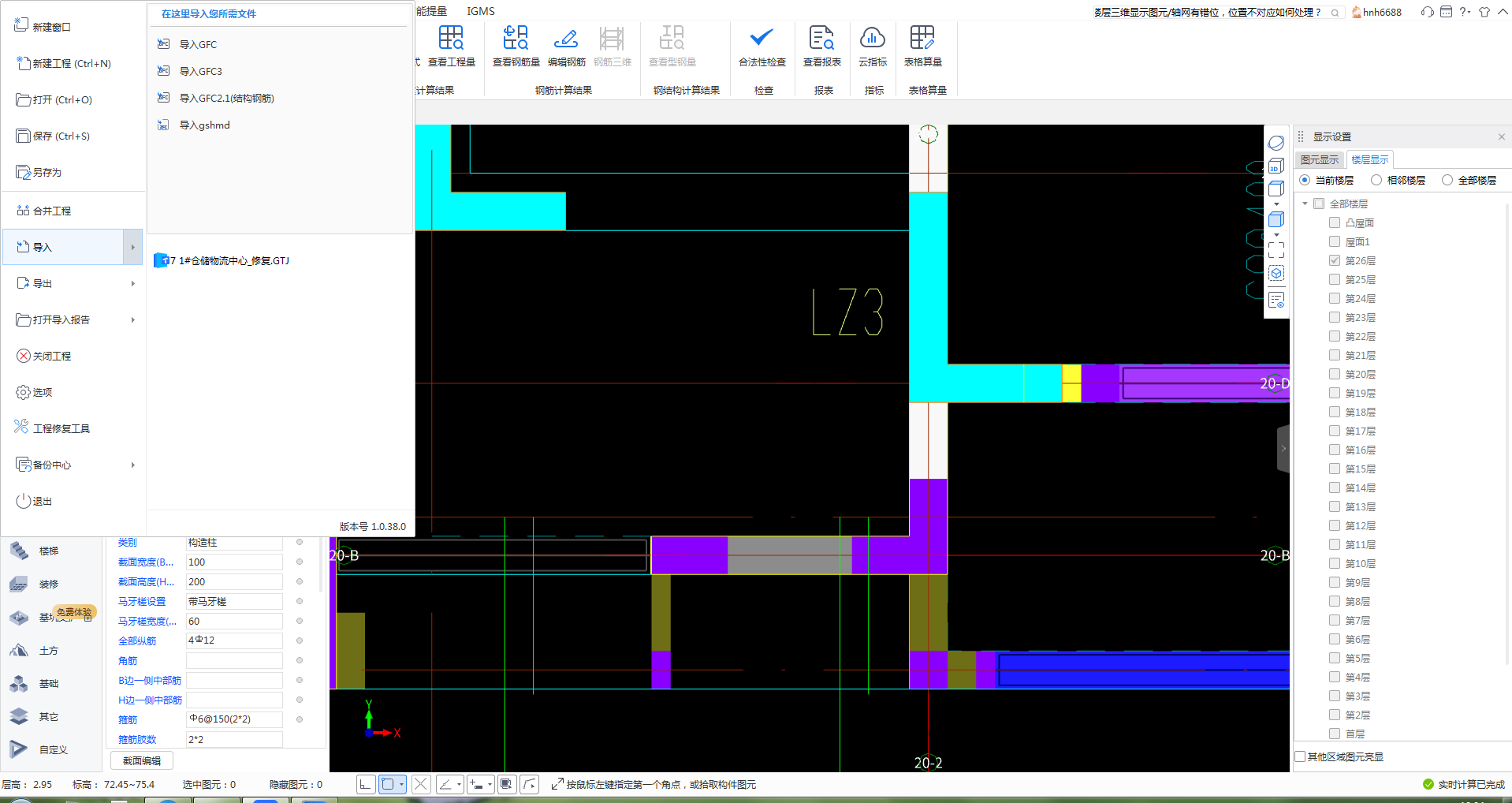Click the dynamic orbit view icon
Viewport: 1512px width, 803px height.
coord(1276,143)
